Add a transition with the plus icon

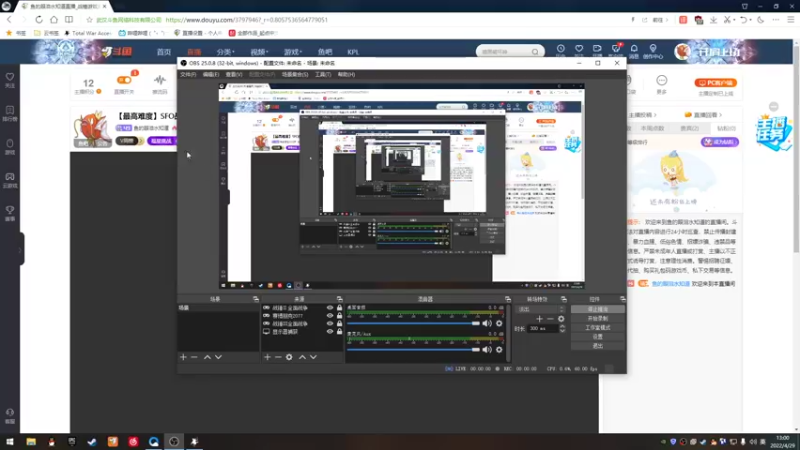tap(539, 319)
